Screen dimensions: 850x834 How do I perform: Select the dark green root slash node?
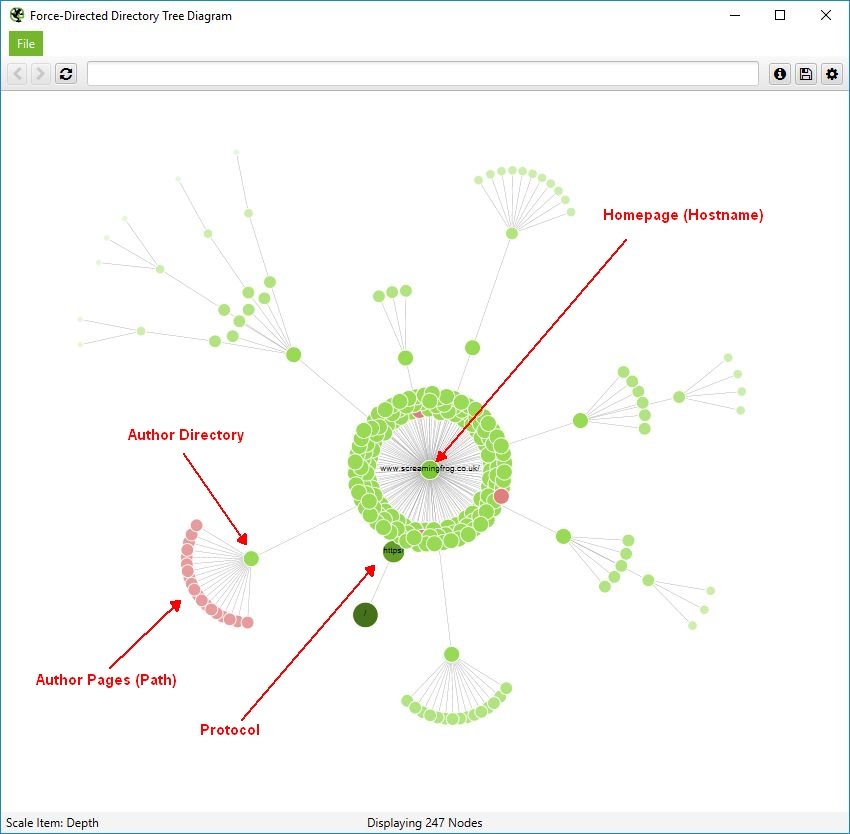[x=365, y=615]
